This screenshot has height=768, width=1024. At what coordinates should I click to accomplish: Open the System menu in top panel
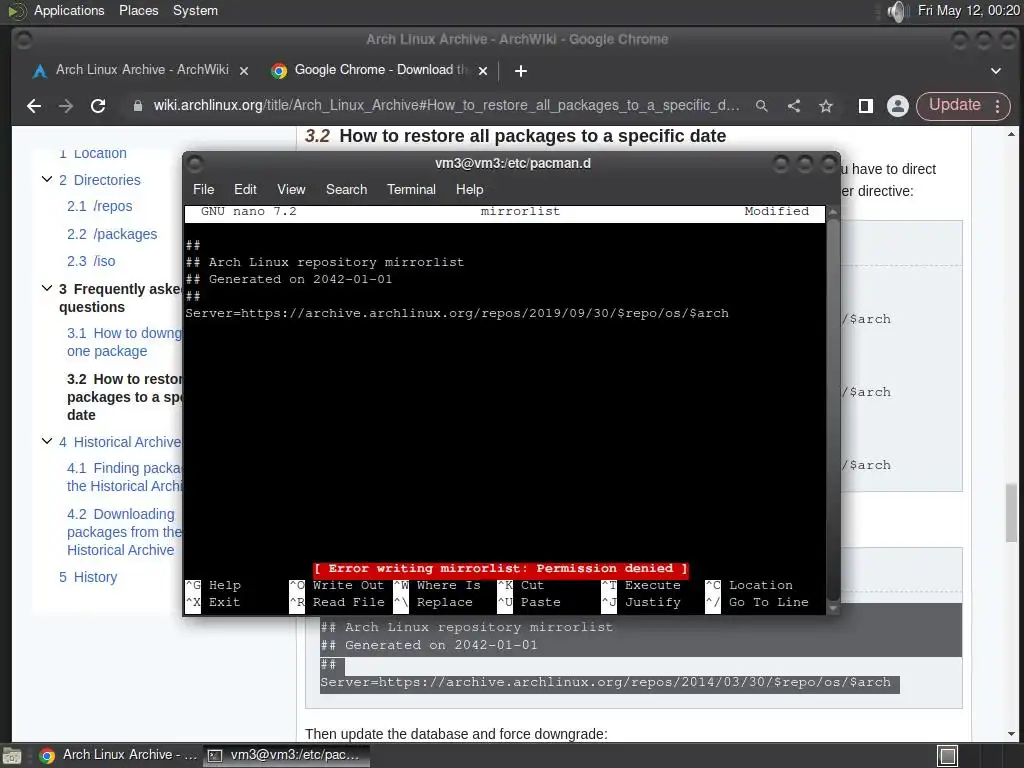click(x=195, y=10)
